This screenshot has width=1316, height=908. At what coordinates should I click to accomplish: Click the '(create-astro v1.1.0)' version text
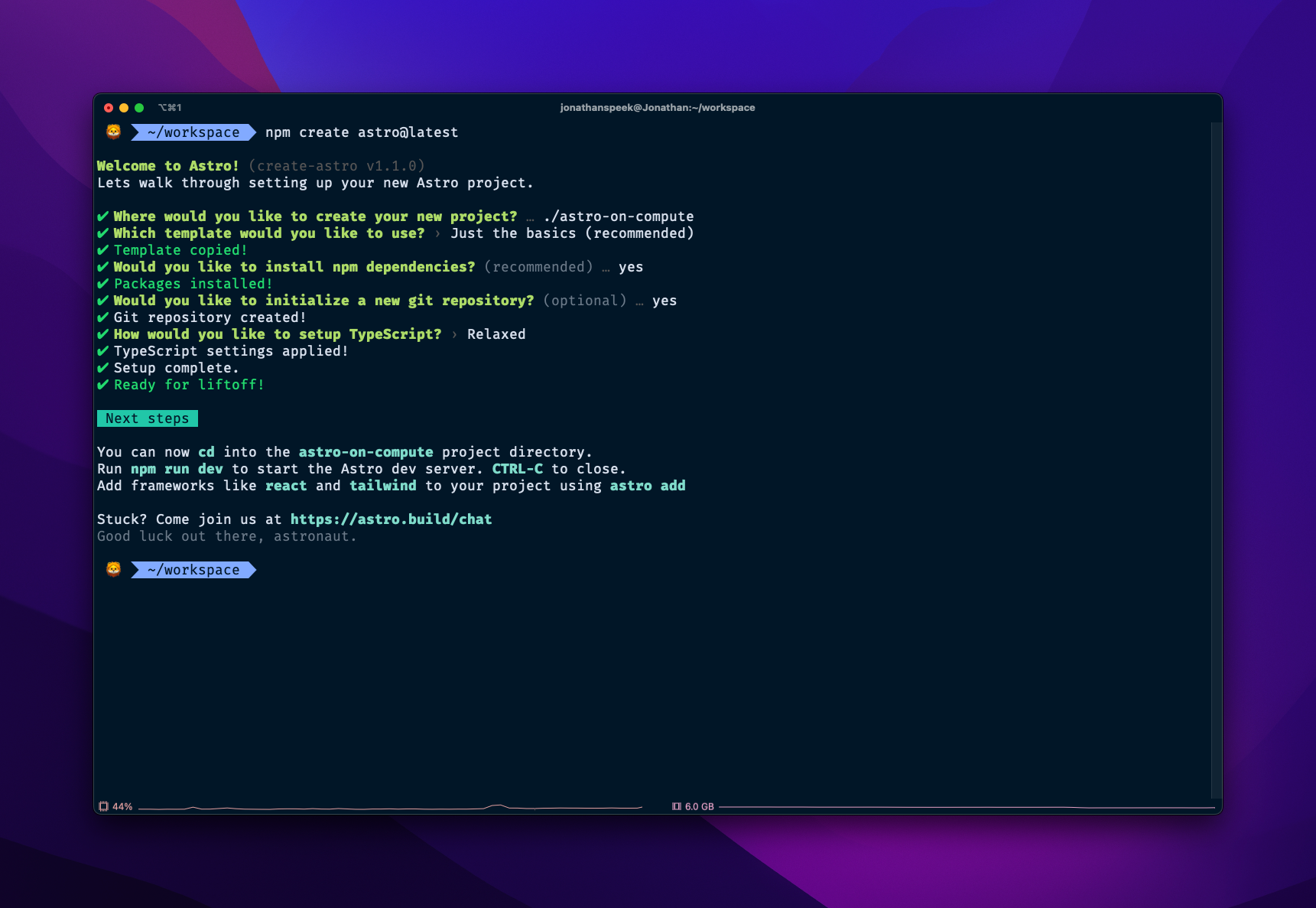(x=336, y=166)
